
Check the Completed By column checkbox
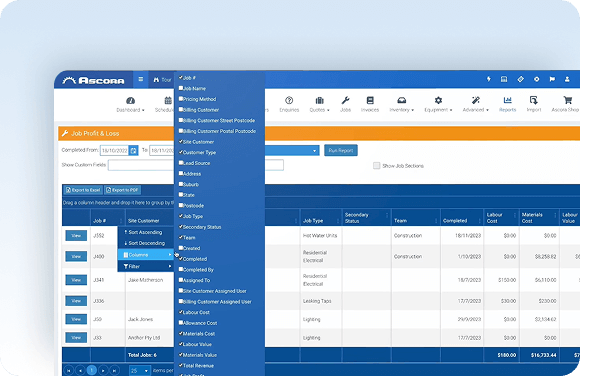point(181,269)
